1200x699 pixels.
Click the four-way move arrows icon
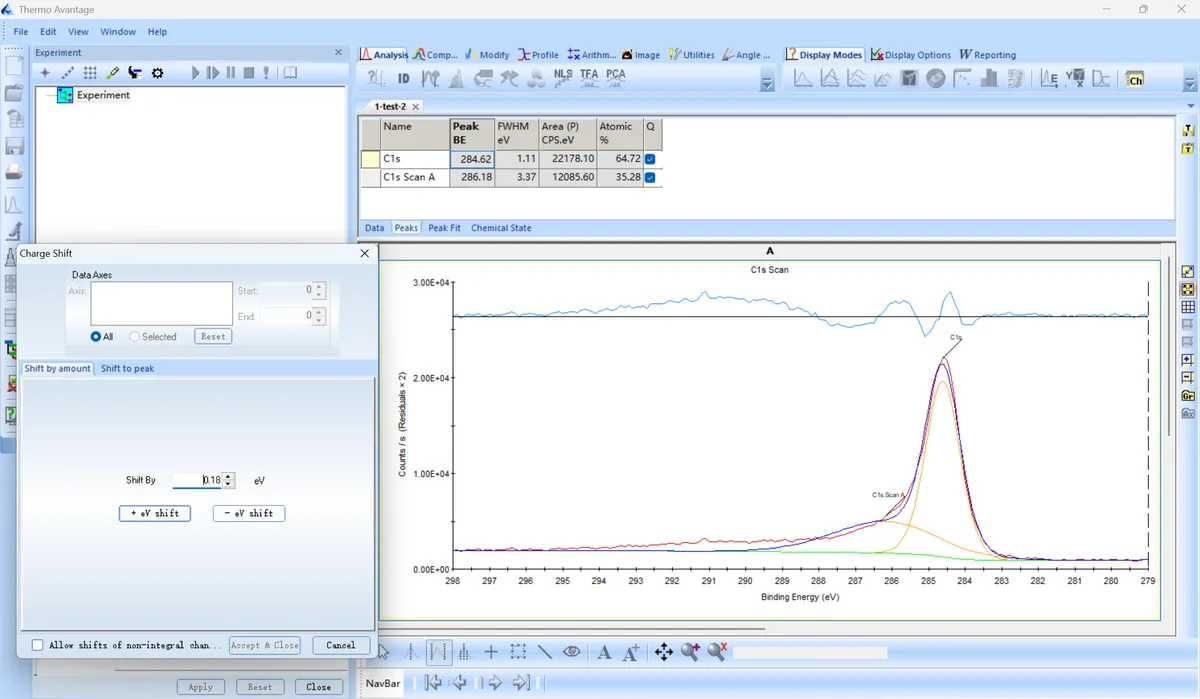(663, 652)
